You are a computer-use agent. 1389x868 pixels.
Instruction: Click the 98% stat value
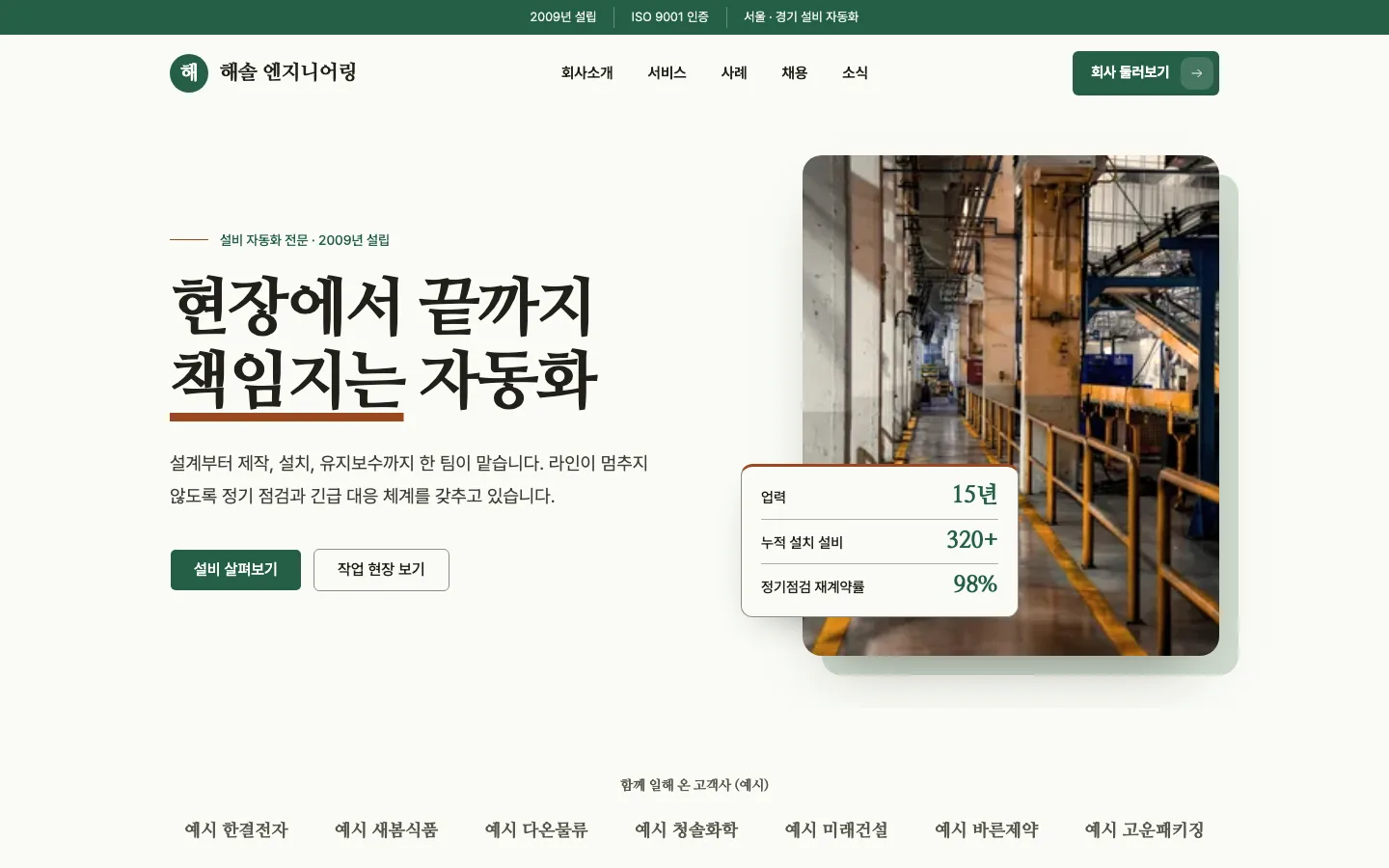click(x=975, y=584)
